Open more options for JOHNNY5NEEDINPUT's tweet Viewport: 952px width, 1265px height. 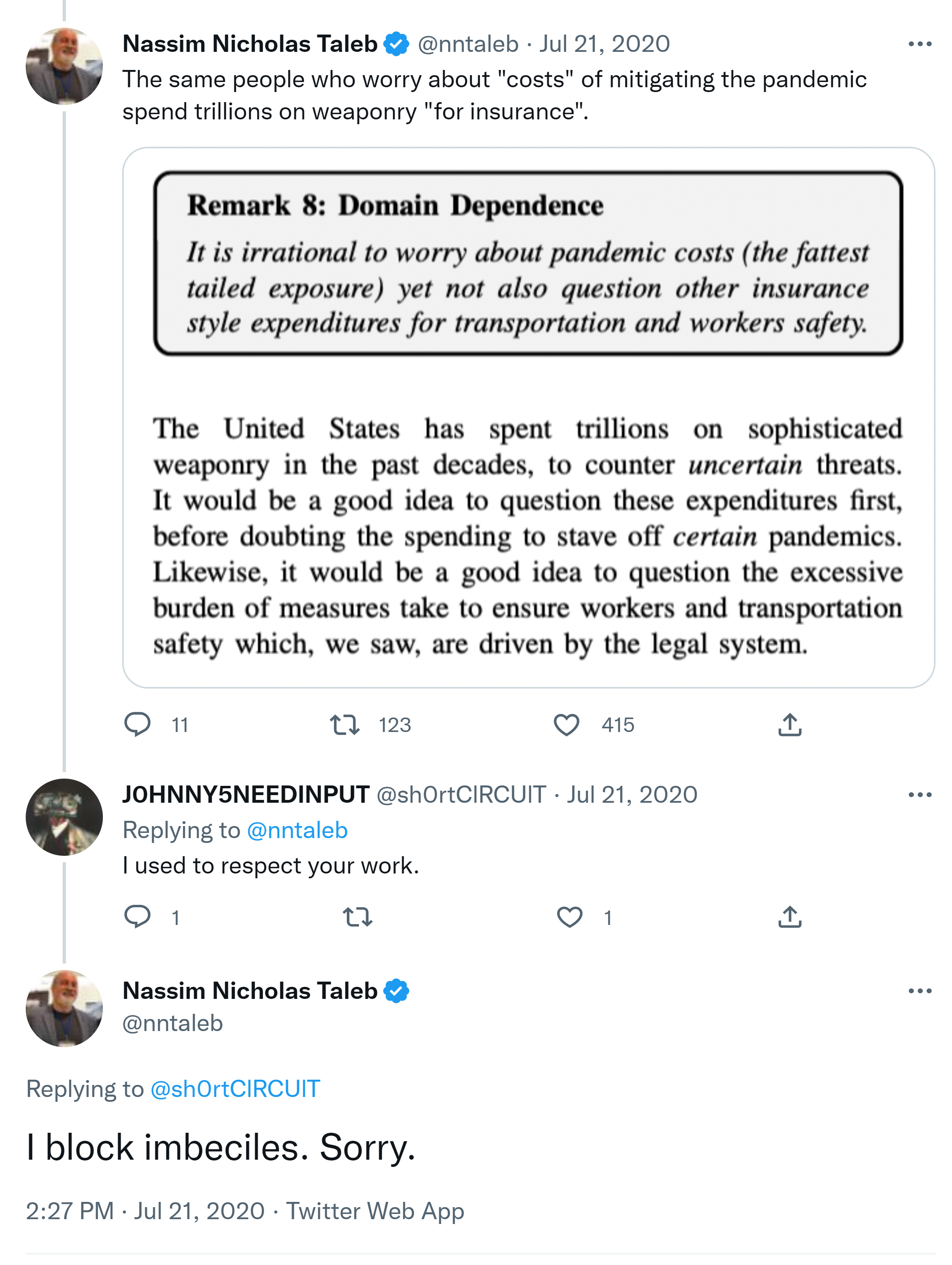[x=919, y=795]
